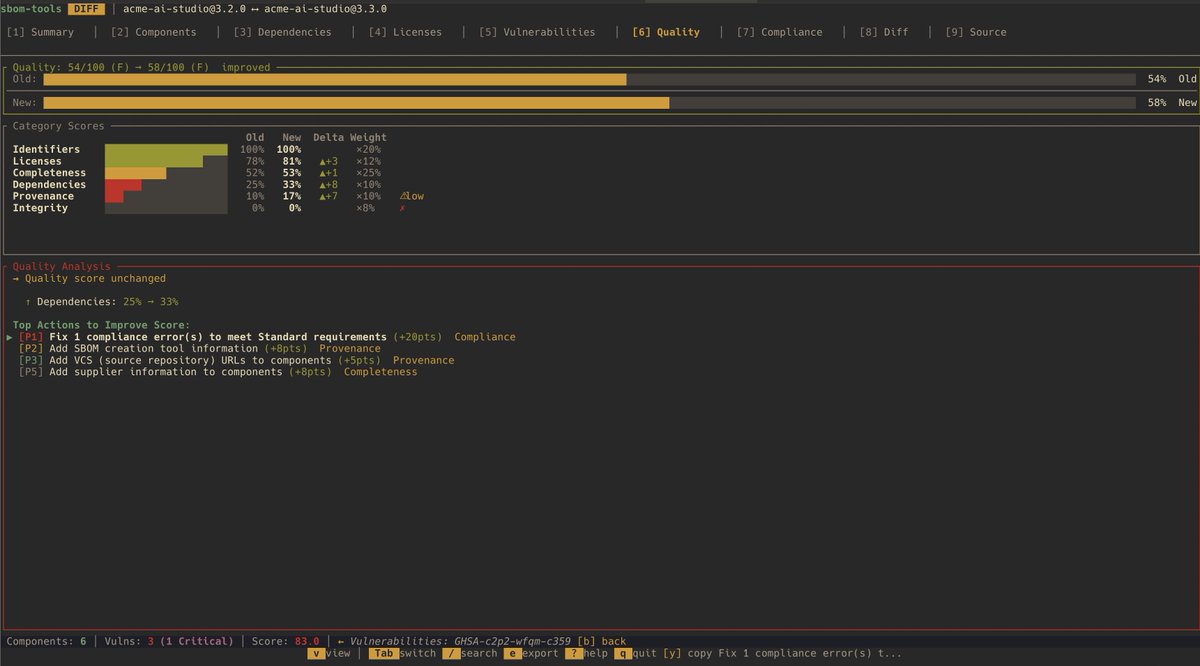
Task: Select P5 Add supplier information action
Action: (218, 372)
